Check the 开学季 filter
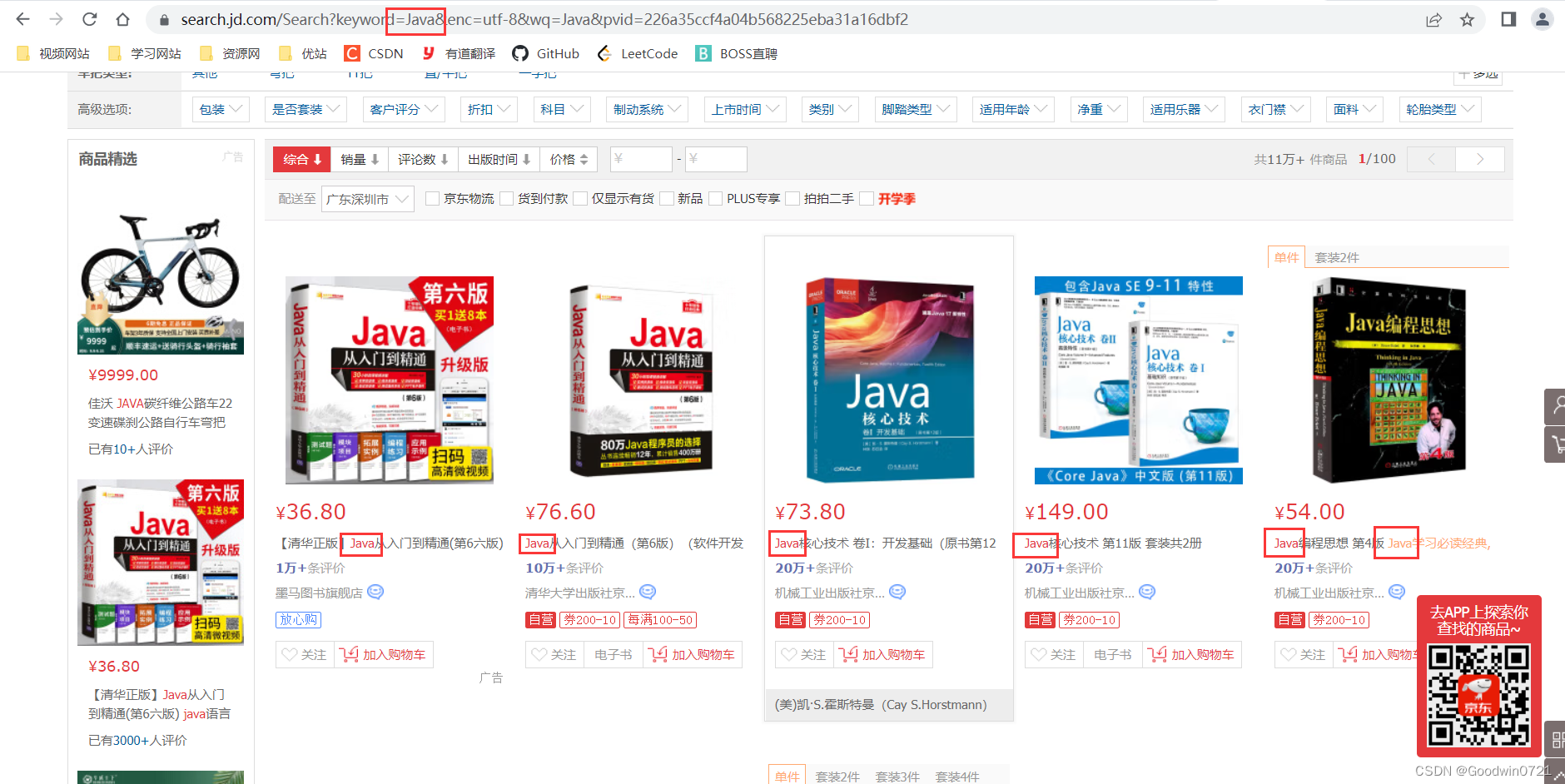1565x784 pixels. (x=867, y=199)
